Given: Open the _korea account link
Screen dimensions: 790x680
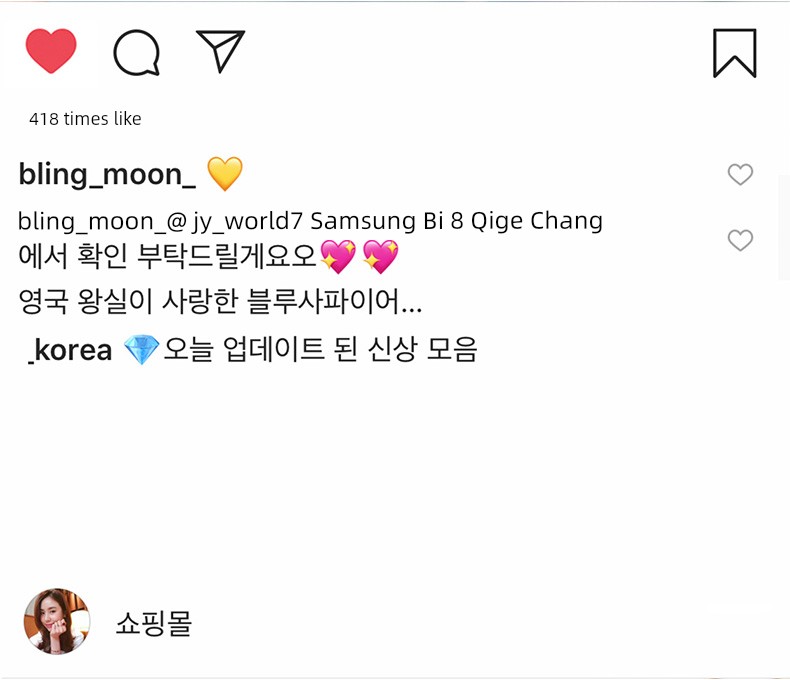Looking at the screenshot, I should (x=70, y=351).
